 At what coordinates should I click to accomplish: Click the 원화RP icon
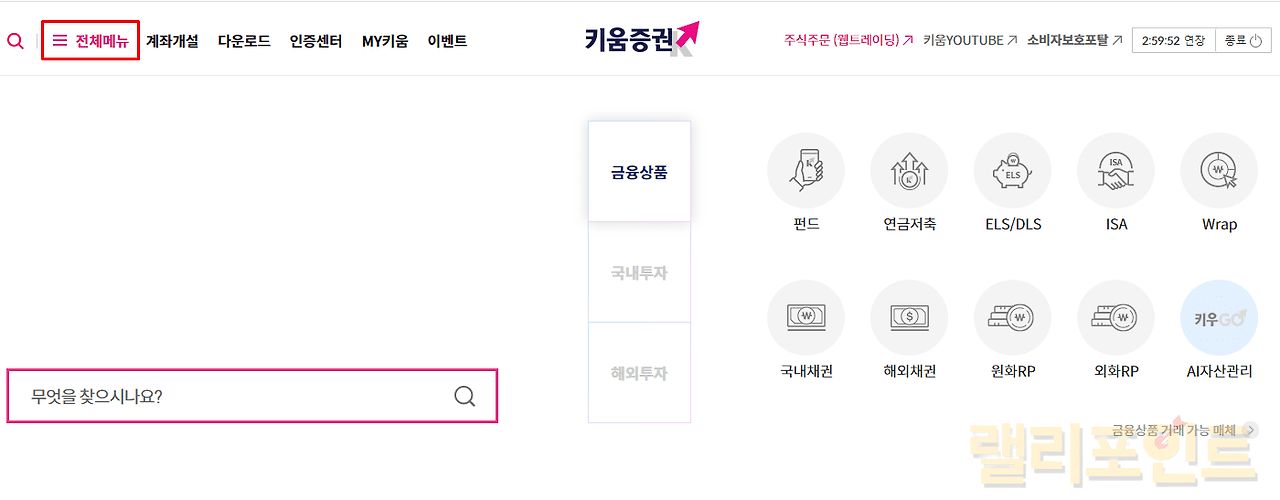coord(1012,318)
